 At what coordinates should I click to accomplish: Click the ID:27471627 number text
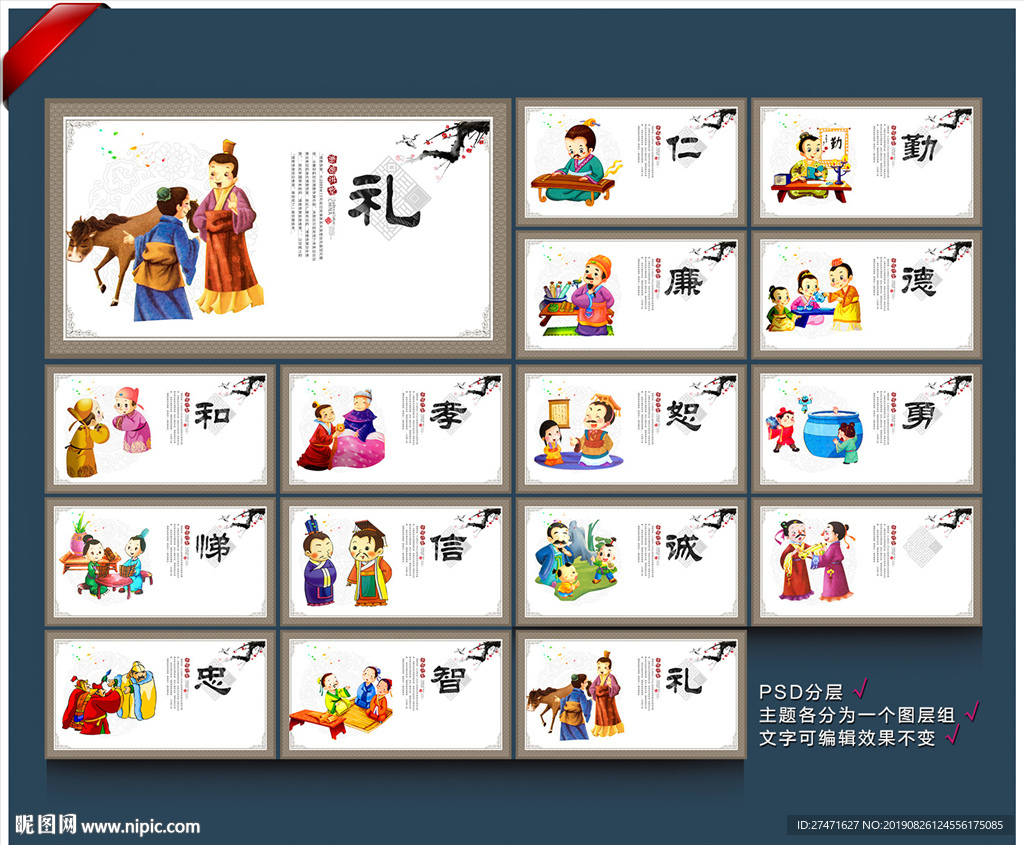point(828,825)
